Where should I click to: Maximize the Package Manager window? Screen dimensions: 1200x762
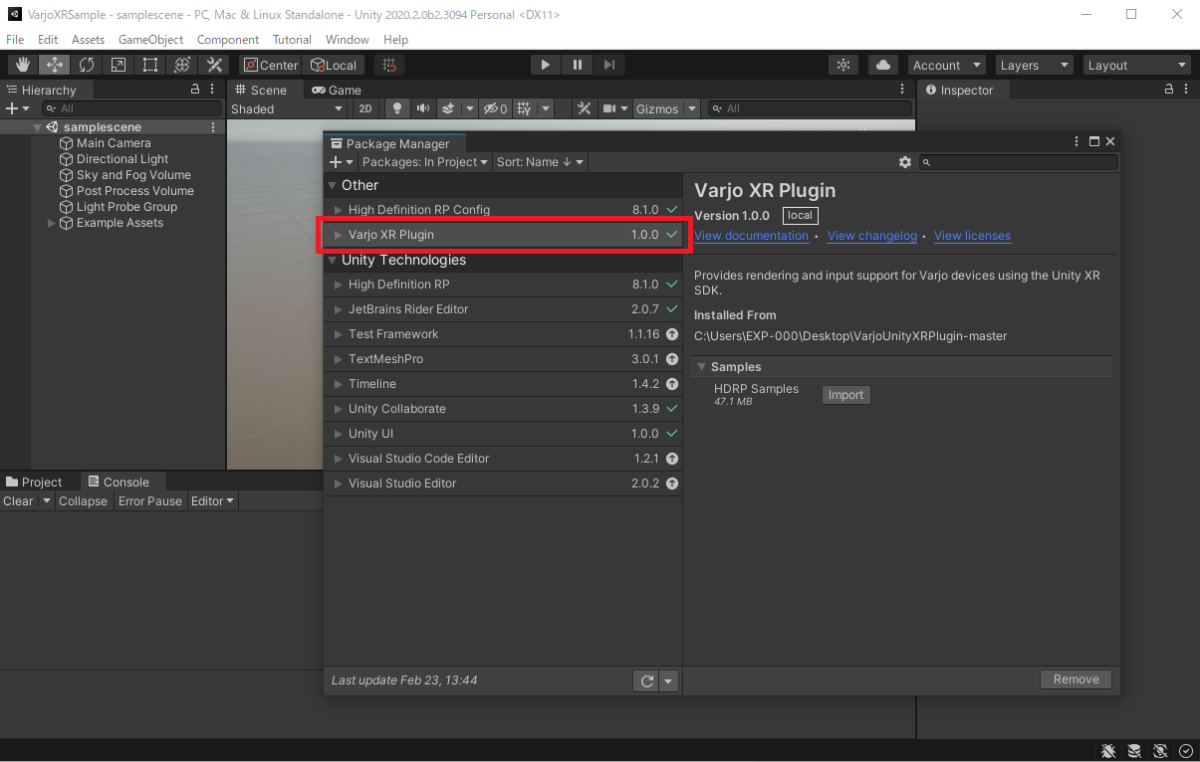[1094, 142]
